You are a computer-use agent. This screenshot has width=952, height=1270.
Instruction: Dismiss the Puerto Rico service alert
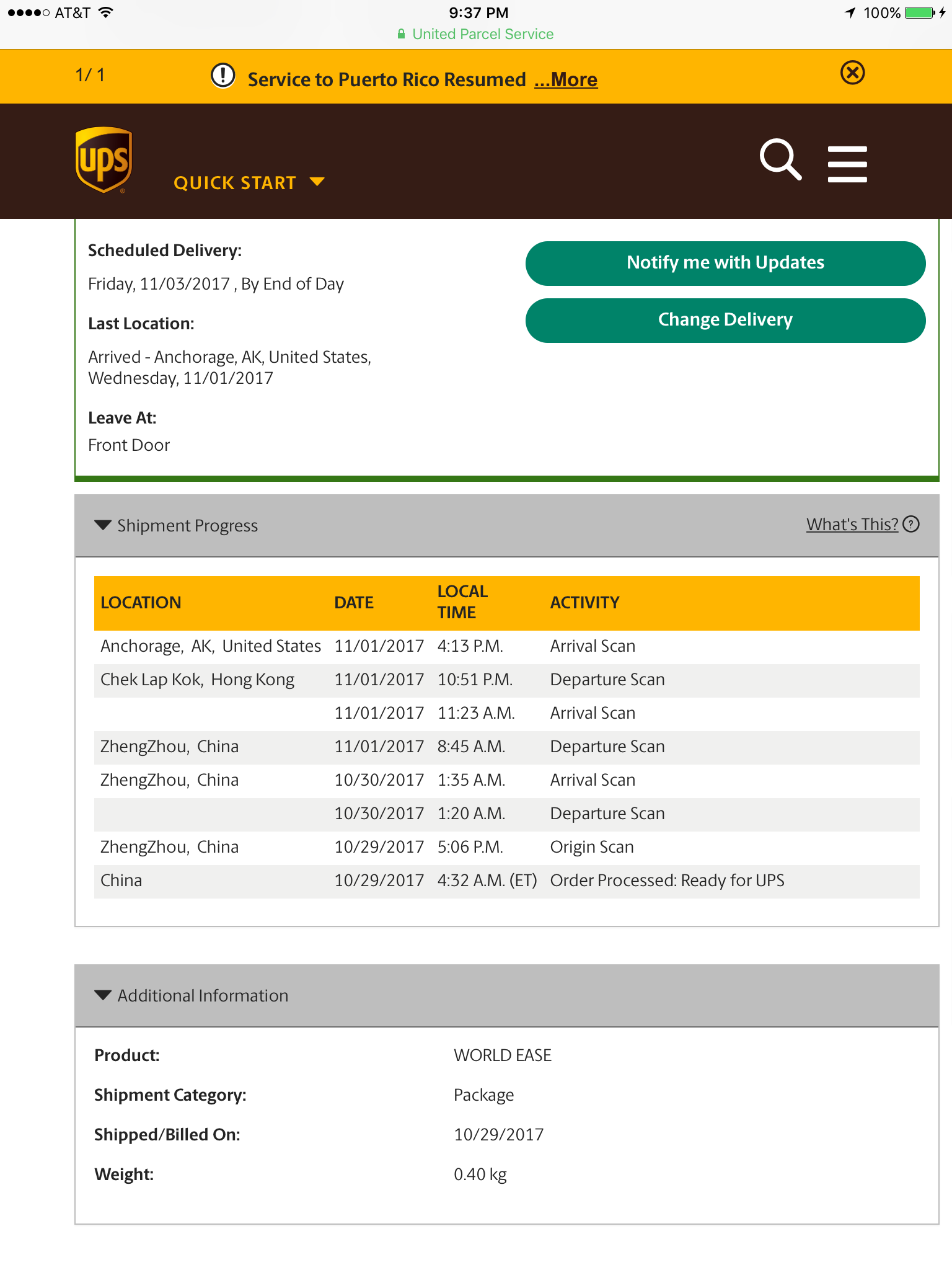[853, 73]
